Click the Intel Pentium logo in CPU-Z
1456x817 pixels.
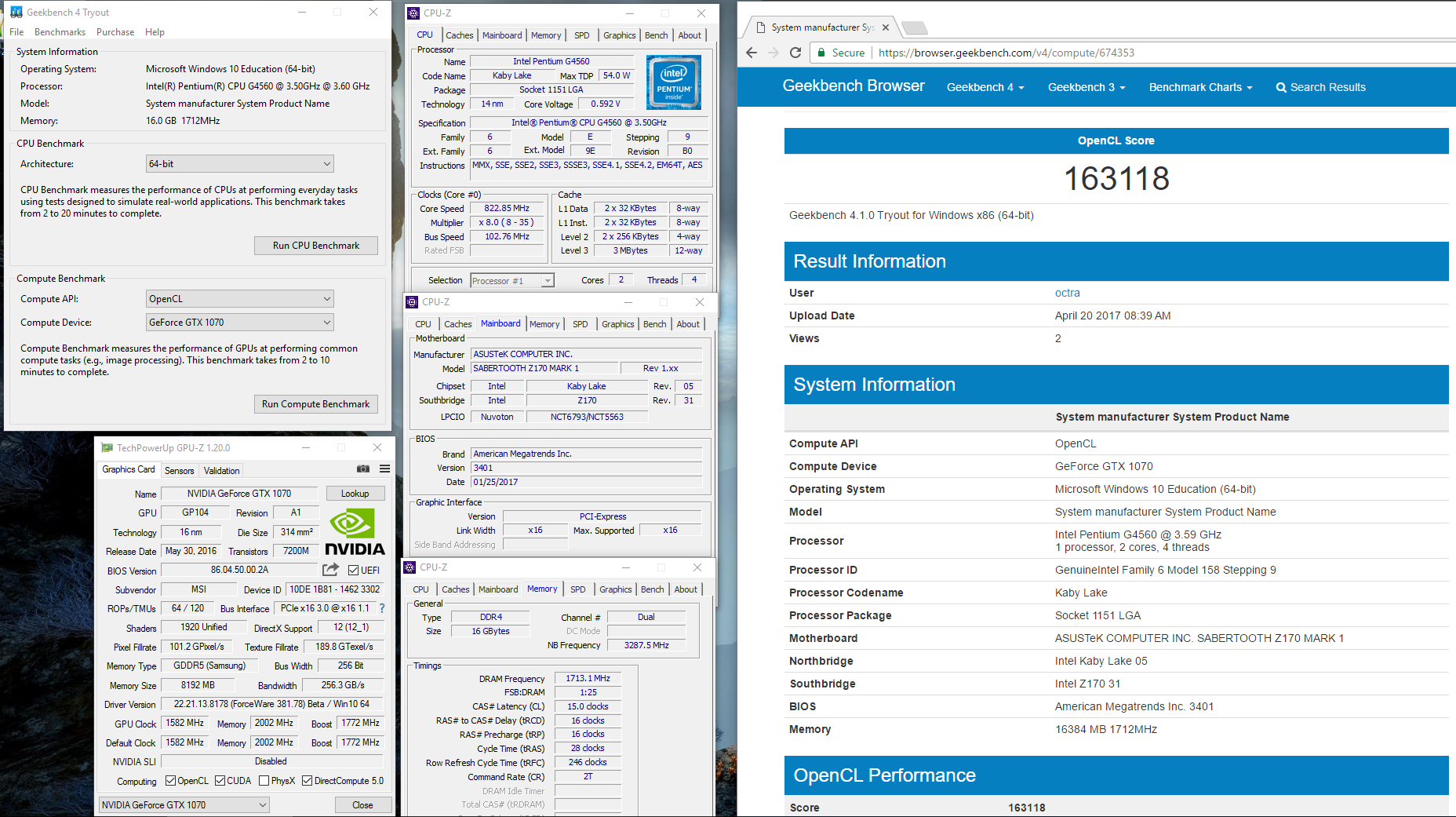pyautogui.click(x=673, y=82)
